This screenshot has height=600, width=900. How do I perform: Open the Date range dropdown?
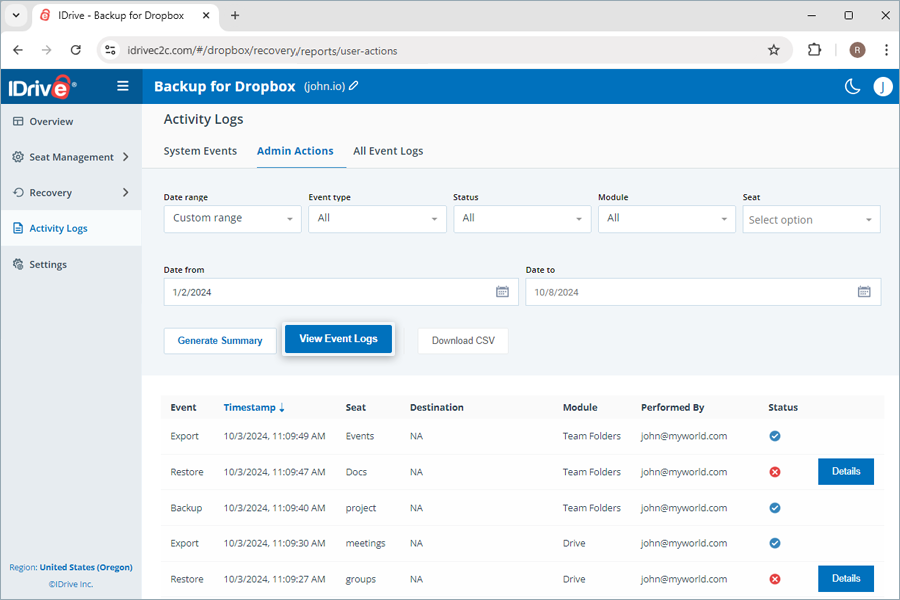pyautogui.click(x=232, y=218)
